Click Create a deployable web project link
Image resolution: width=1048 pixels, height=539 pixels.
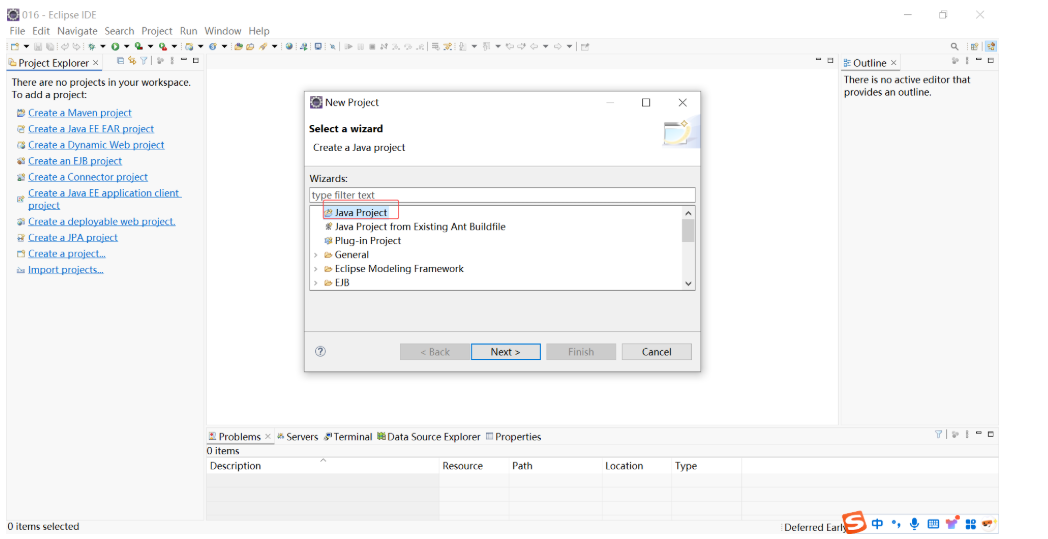coord(102,221)
